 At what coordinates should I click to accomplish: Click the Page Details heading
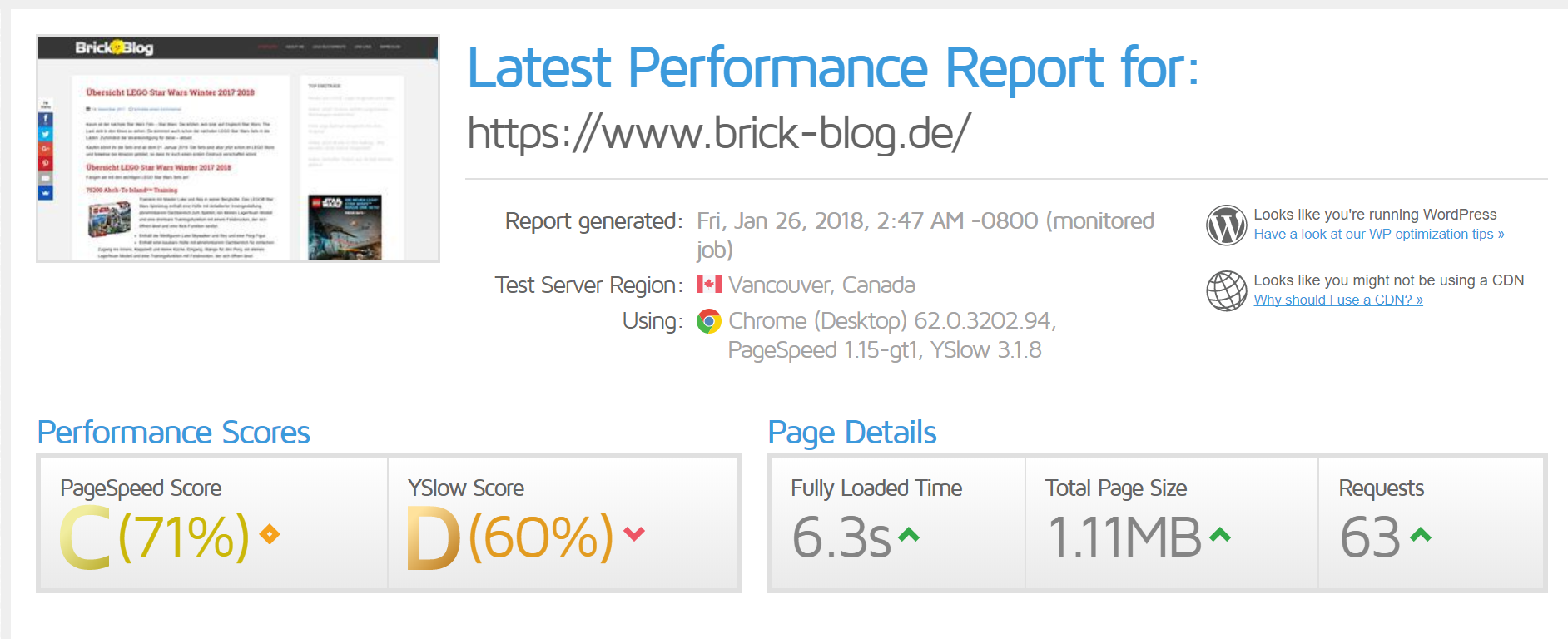click(852, 433)
